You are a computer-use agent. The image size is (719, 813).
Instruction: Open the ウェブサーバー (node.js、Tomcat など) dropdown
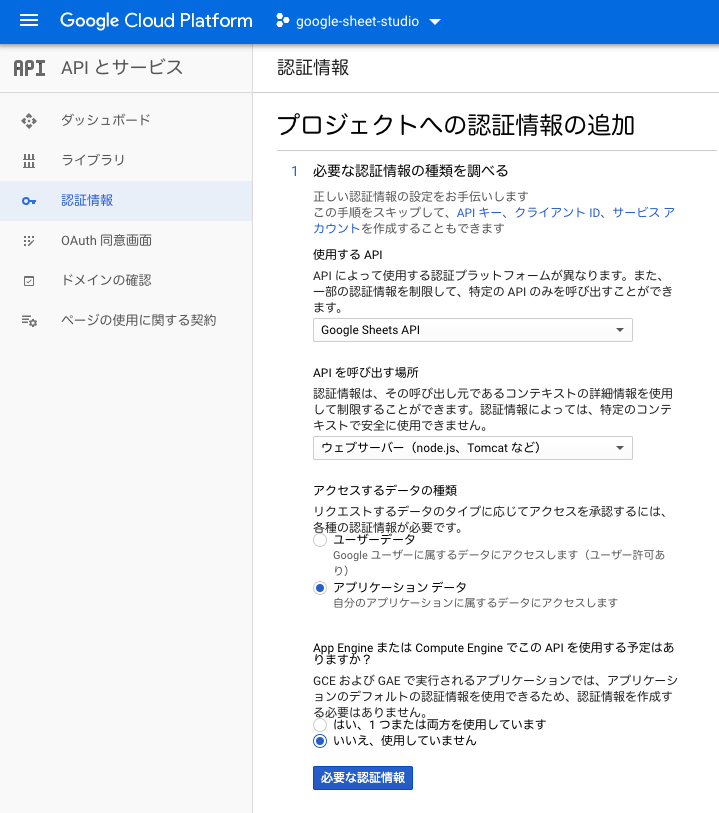click(x=473, y=448)
